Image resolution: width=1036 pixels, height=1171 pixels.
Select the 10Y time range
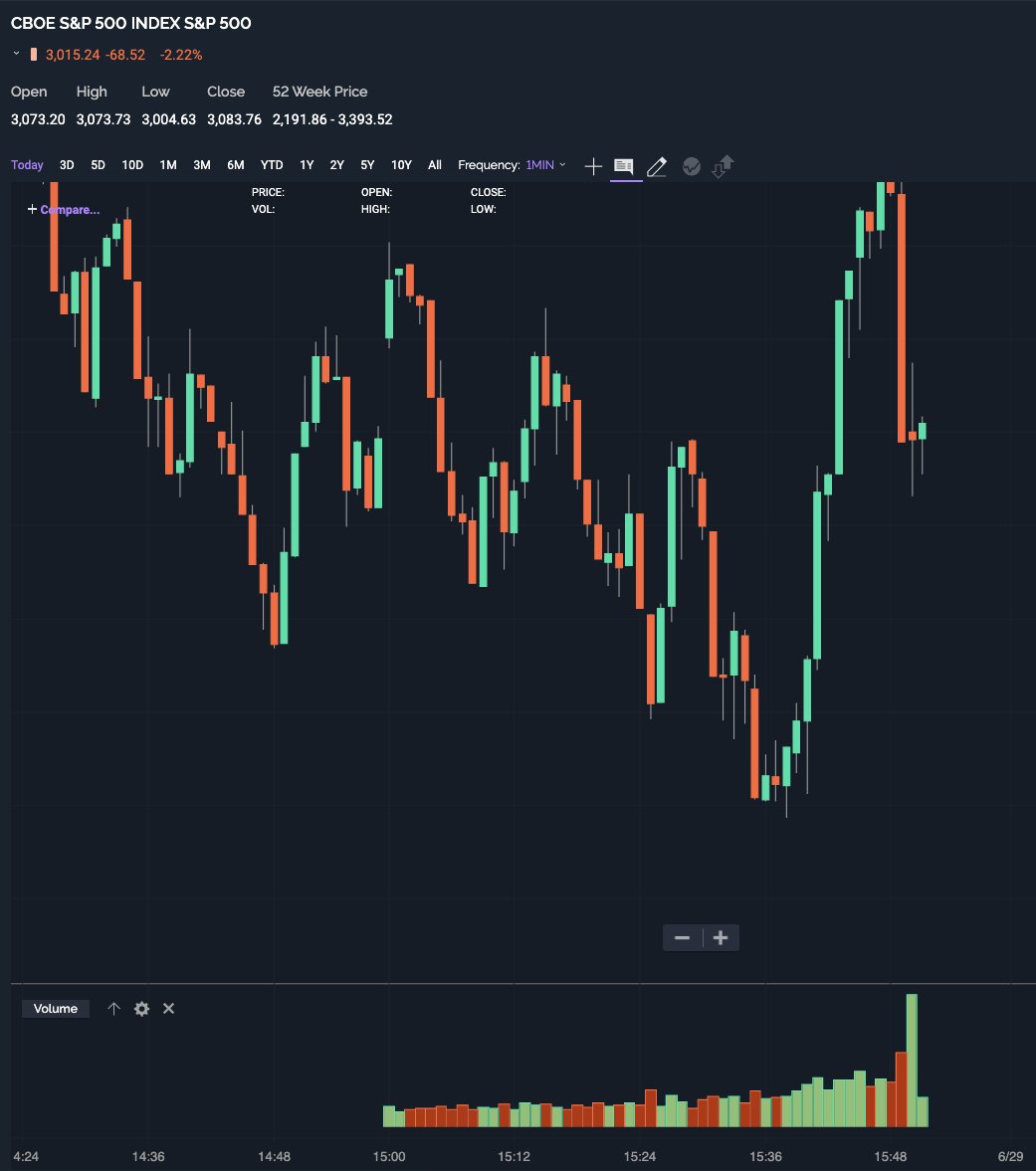pyautogui.click(x=401, y=165)
